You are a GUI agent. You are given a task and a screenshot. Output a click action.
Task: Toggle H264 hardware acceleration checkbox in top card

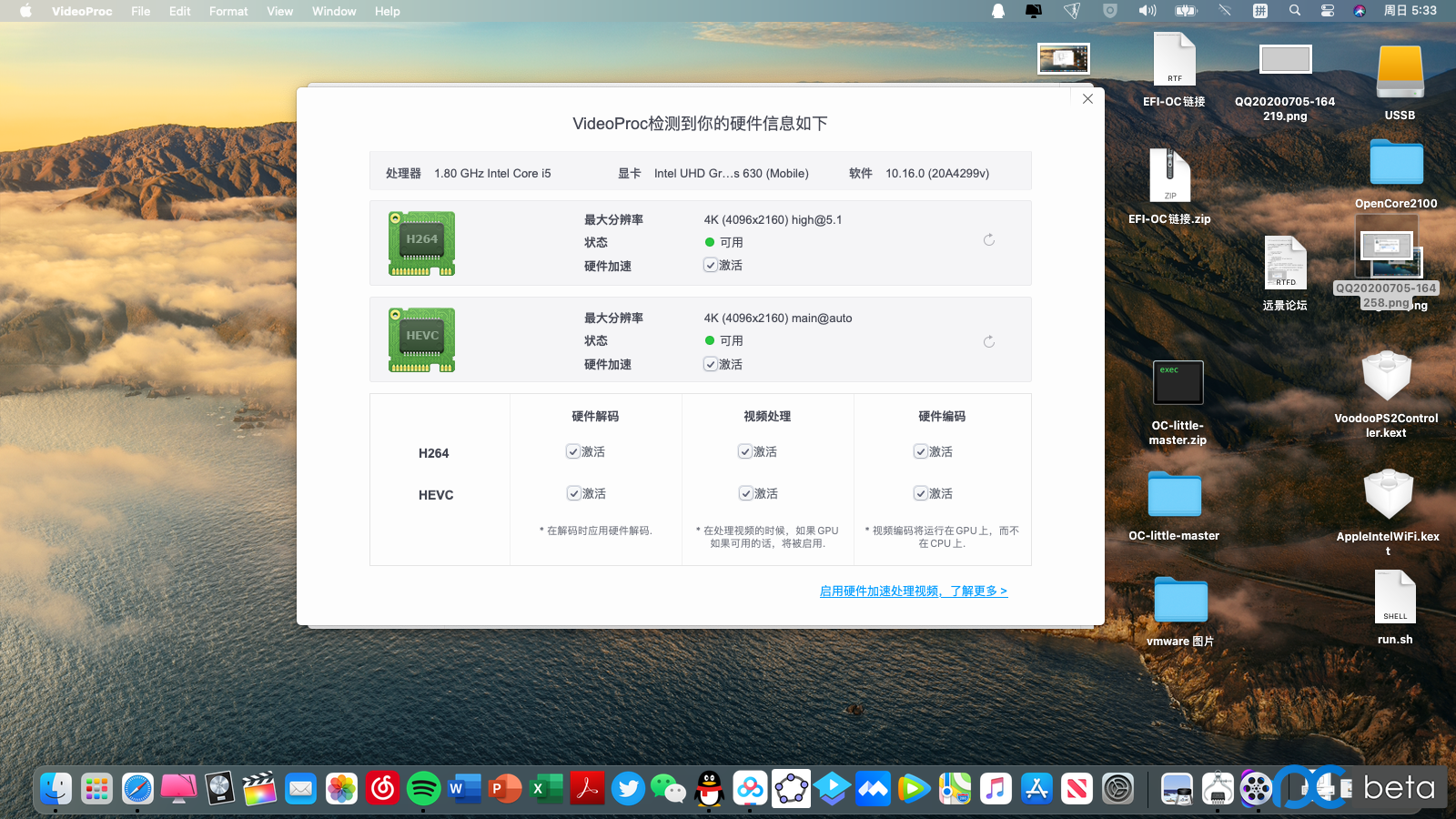[x=710, y=265]
